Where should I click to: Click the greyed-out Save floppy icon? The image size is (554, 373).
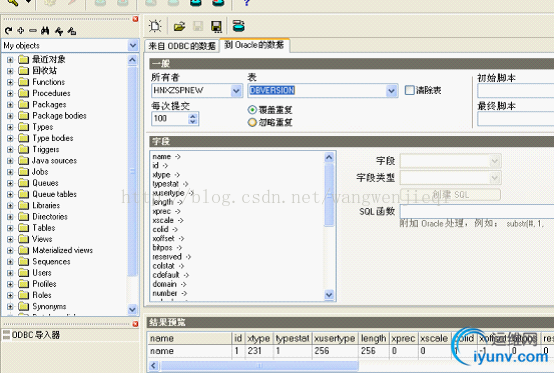[198, 26]
